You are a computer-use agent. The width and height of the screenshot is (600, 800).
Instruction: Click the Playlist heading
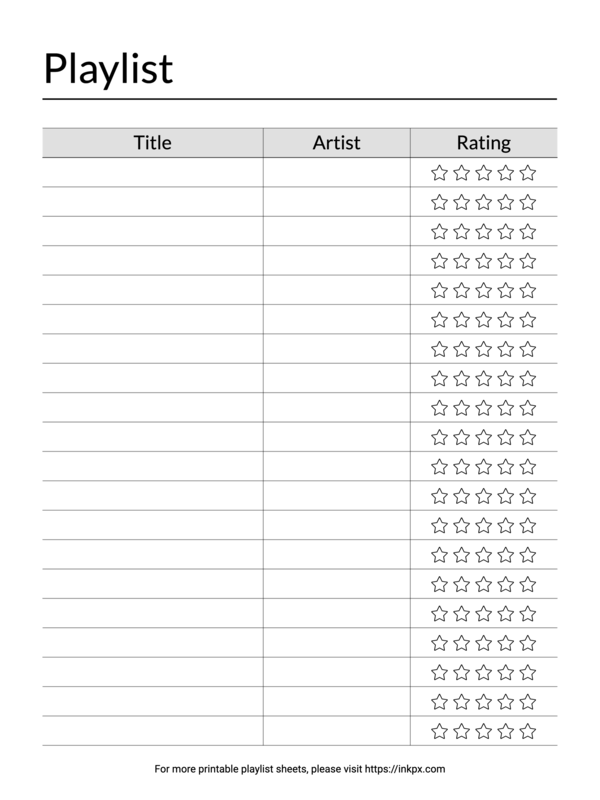108,69
